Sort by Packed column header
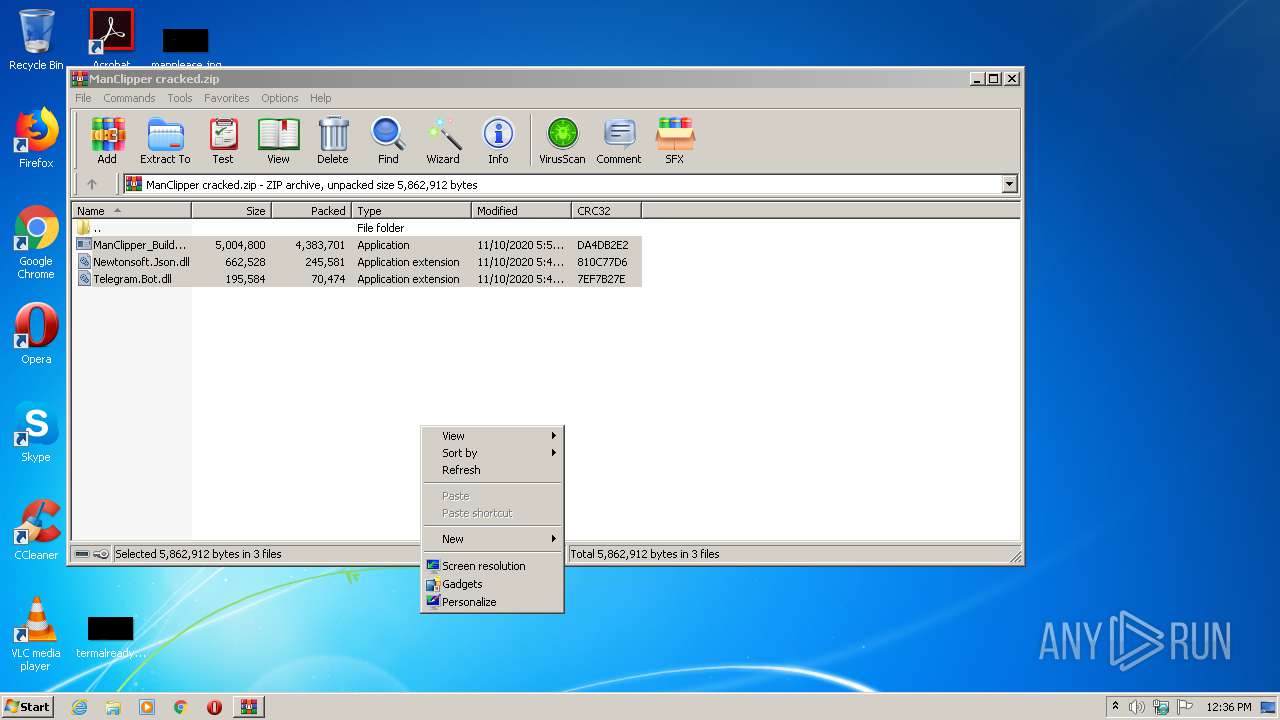The width and height of the screenshot is (1280, 720). pyautogui.click(x=311, y=211)
